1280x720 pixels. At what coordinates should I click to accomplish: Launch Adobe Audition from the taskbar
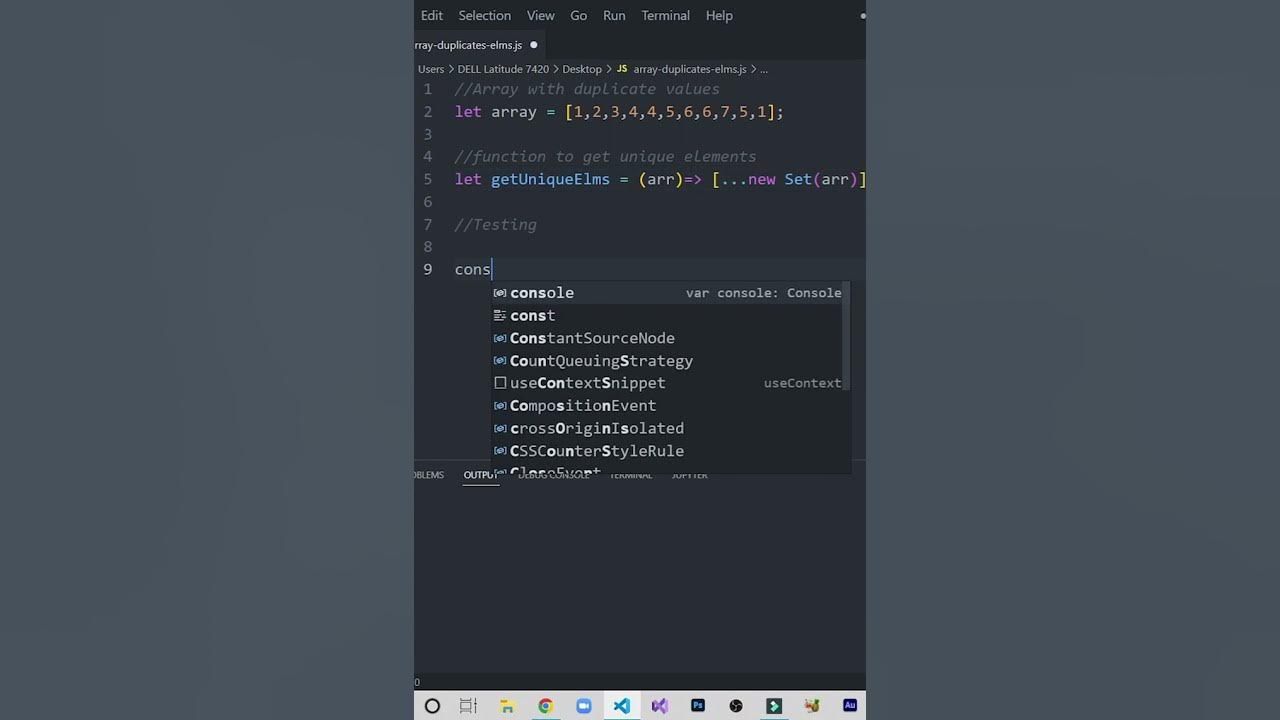850,706
